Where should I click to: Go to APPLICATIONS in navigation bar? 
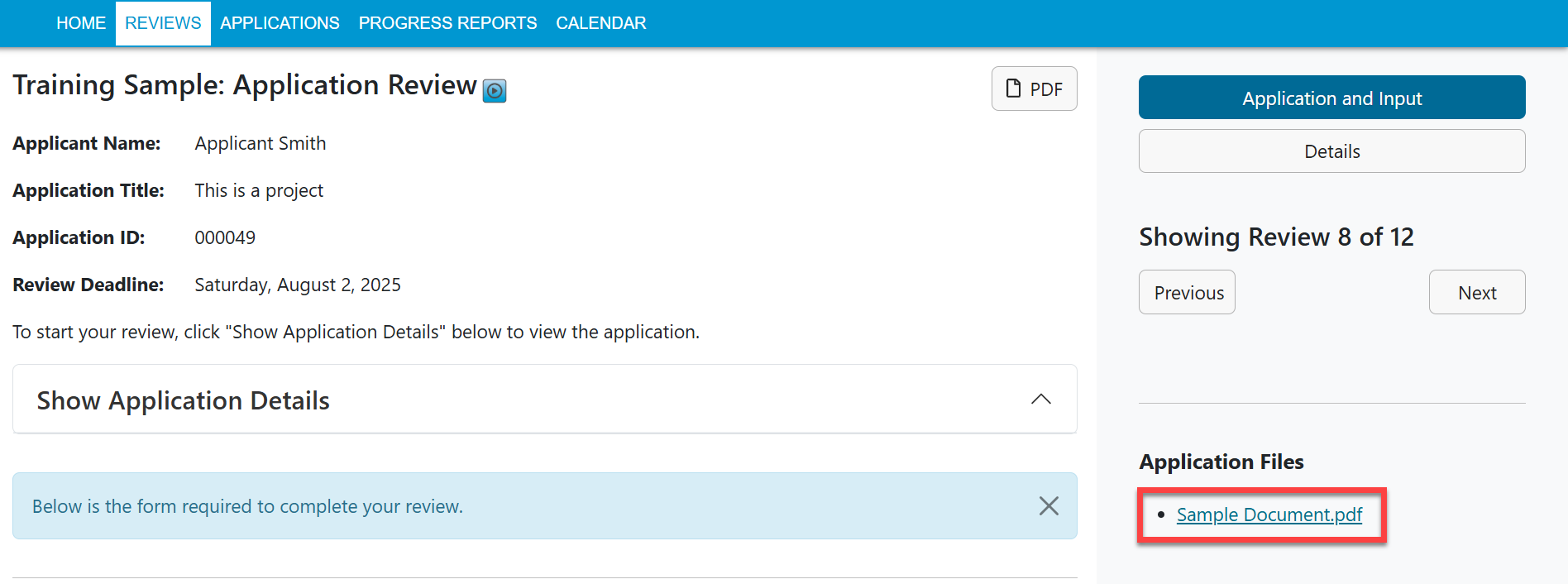coord(280,23)
